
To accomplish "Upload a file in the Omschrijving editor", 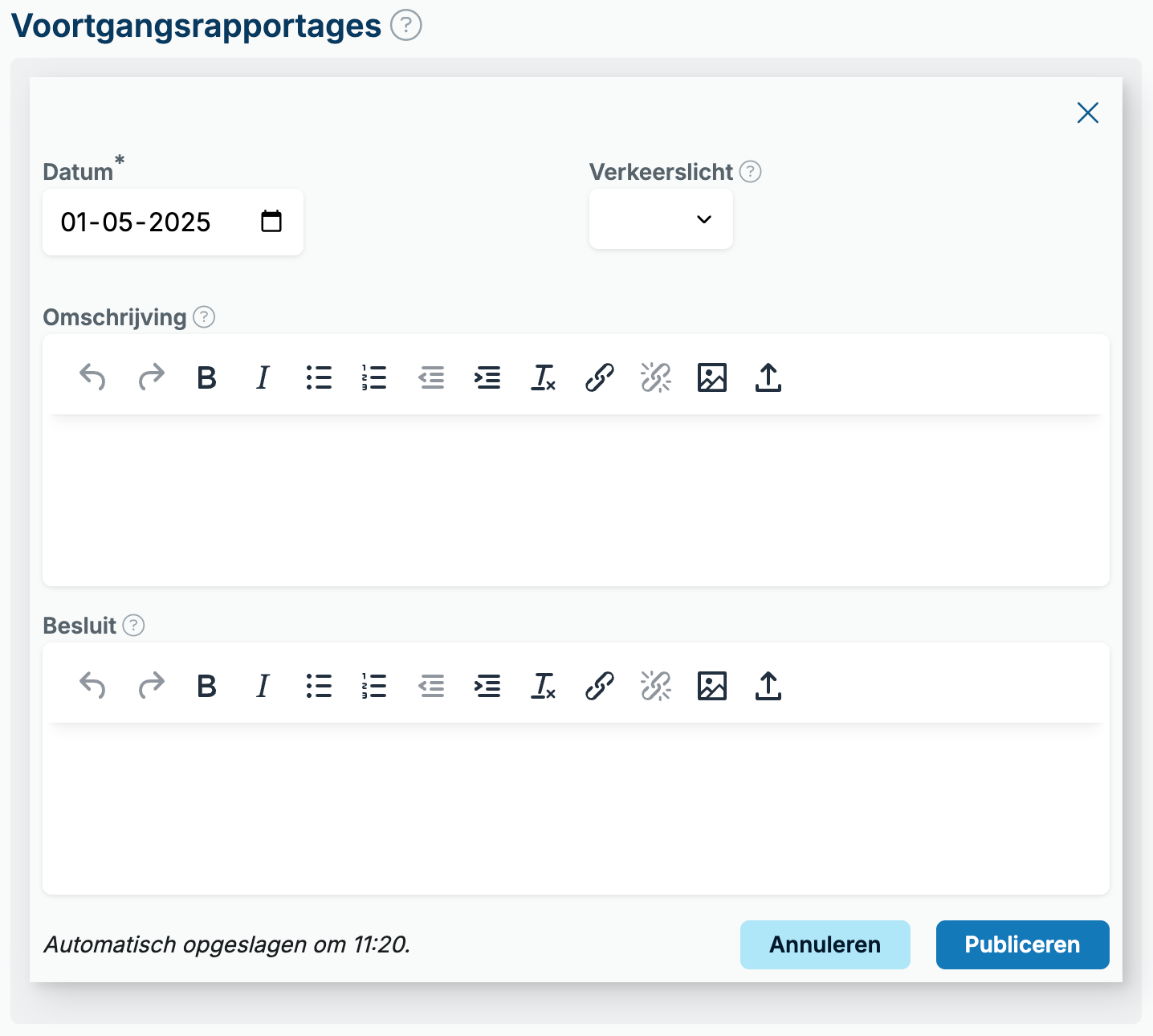I will point(768,377).
